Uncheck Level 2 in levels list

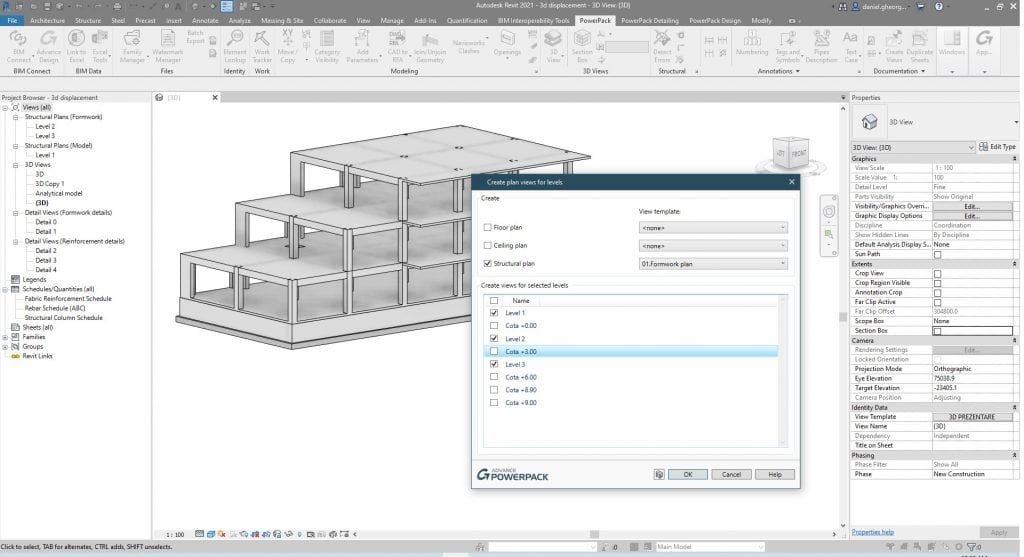coord(494,339)
